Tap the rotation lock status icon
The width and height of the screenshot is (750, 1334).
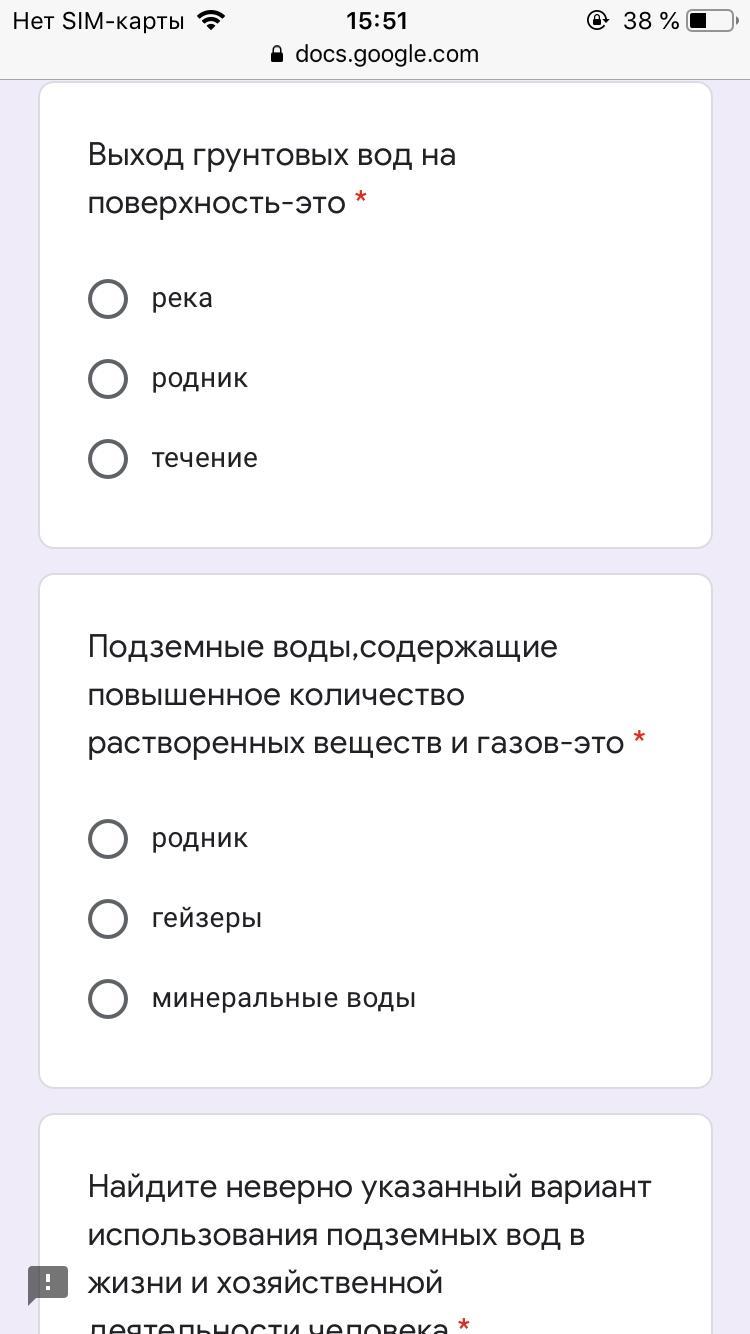(x=597, y=20)
